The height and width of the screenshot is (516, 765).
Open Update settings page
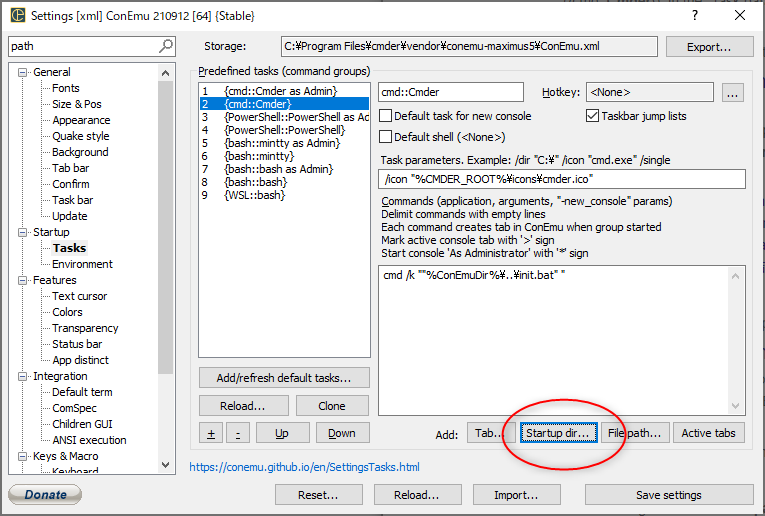click(x=70, y=216)
